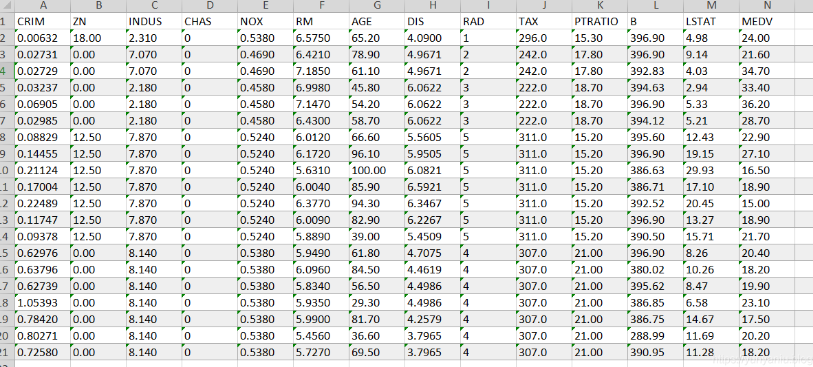Select cell with DIS value 6.5921

coord(433,187)
